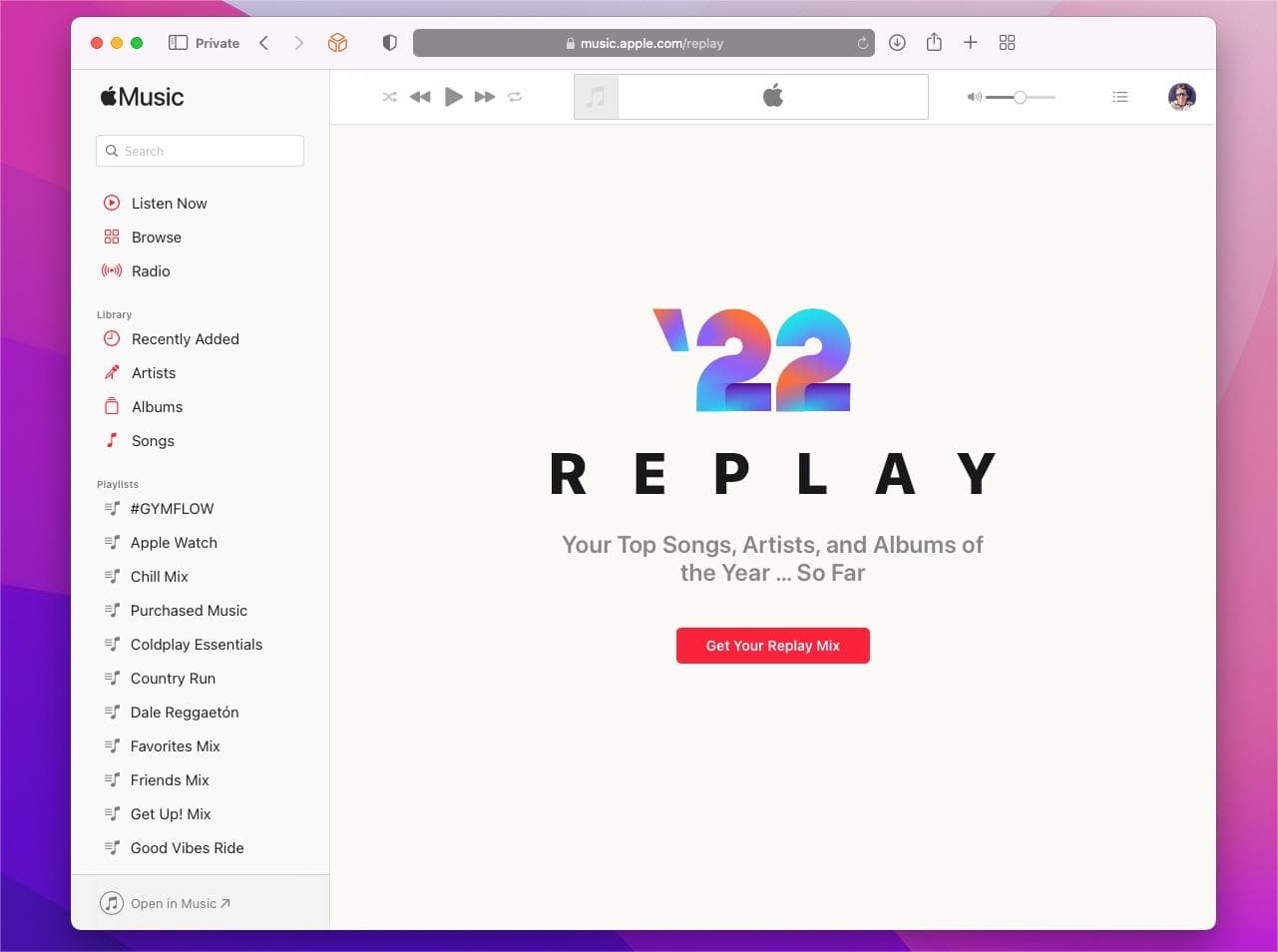The width and height of the screenshot is (1278, 952).
Task: Open Get Up! Mix playlist
Action: [158, 814]
